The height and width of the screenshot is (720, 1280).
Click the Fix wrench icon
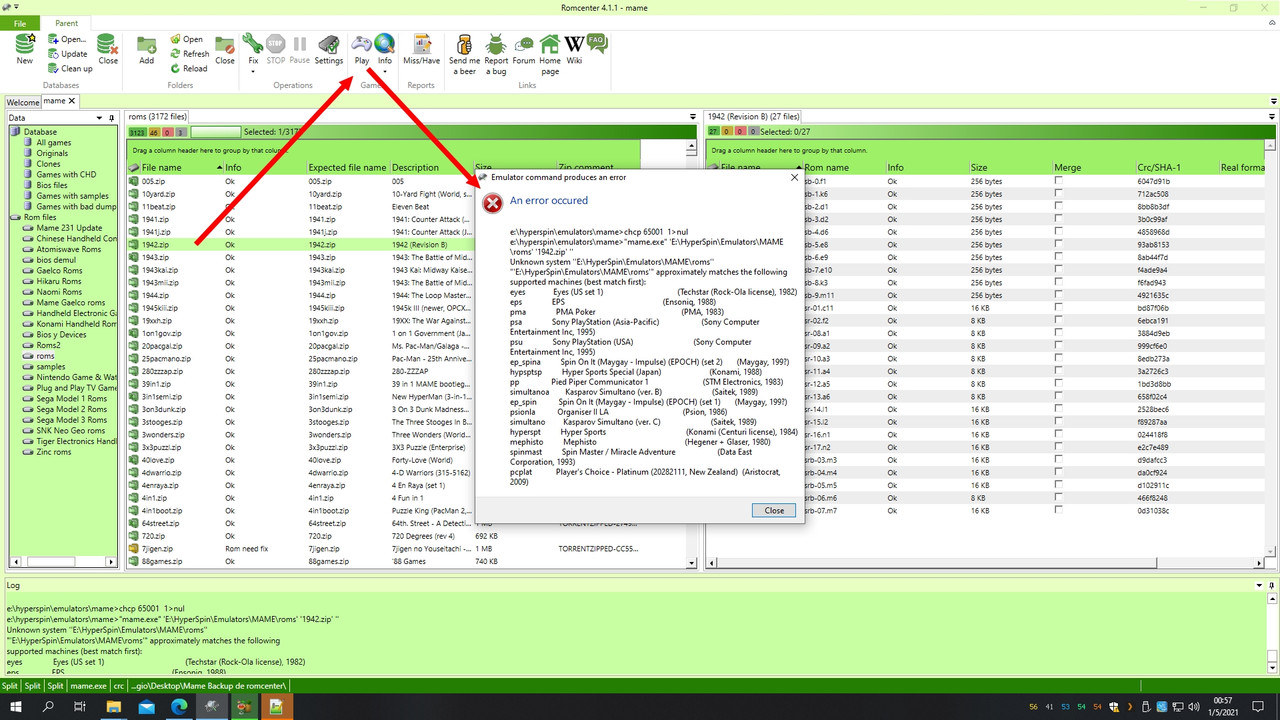[253, 45]
